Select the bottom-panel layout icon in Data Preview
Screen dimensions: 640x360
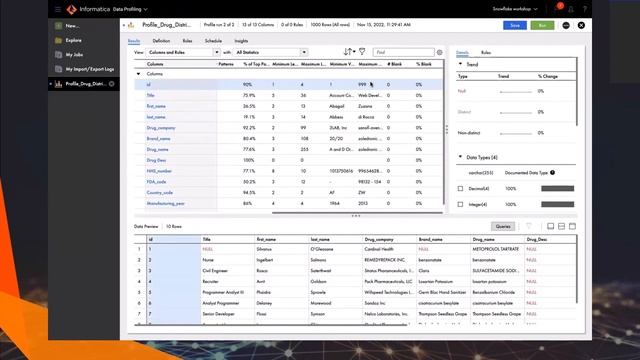click(x=551, y=226)
